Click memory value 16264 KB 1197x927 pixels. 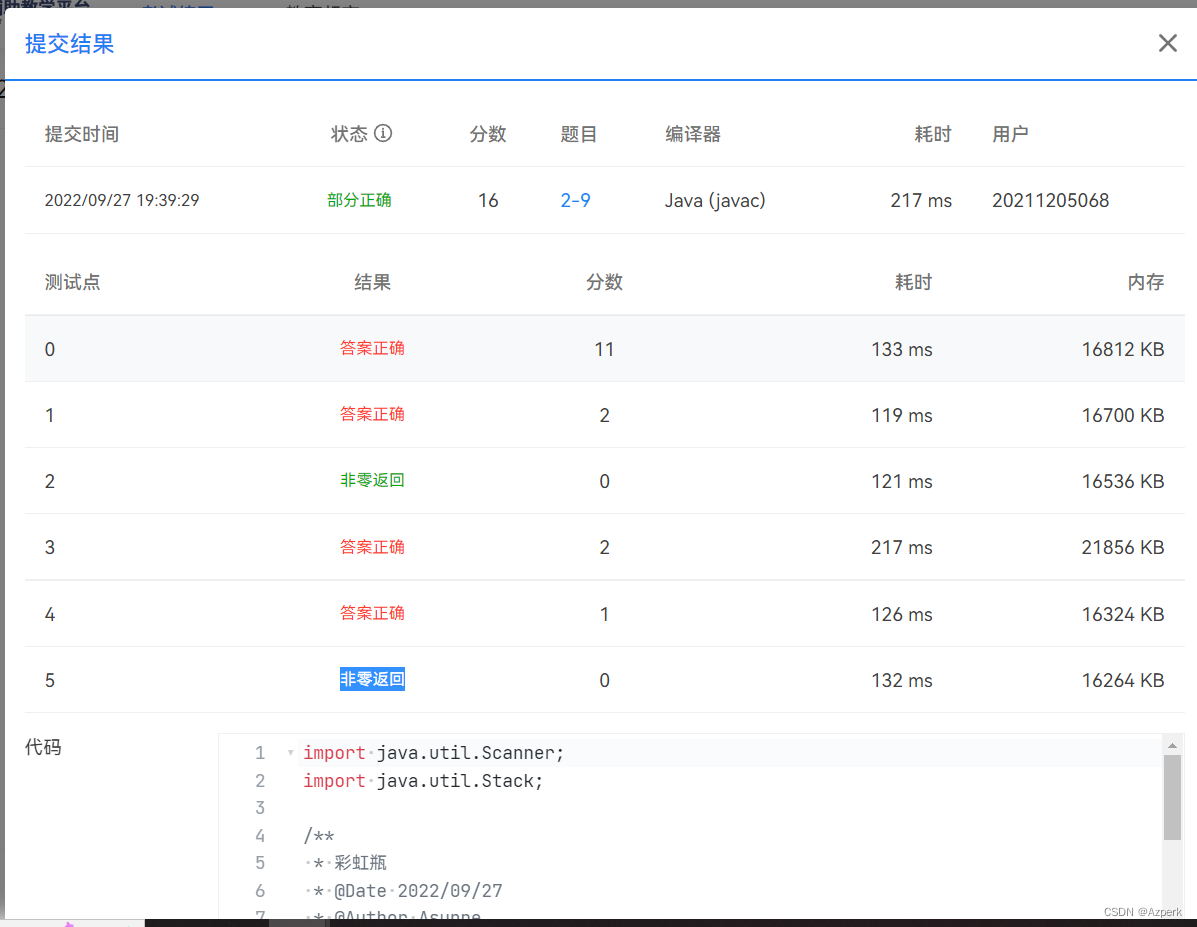coord(1122,680)
